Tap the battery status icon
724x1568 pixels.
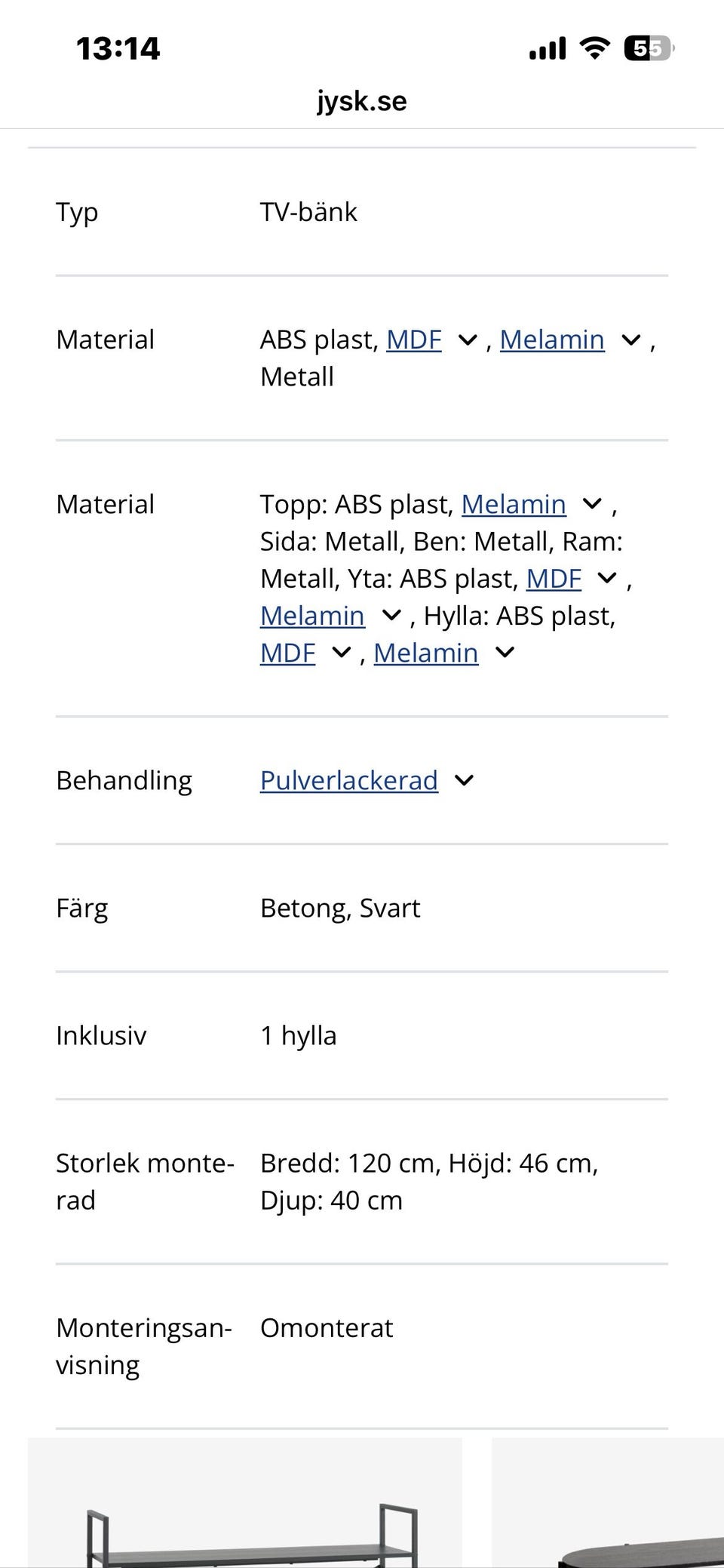point(648,49)
